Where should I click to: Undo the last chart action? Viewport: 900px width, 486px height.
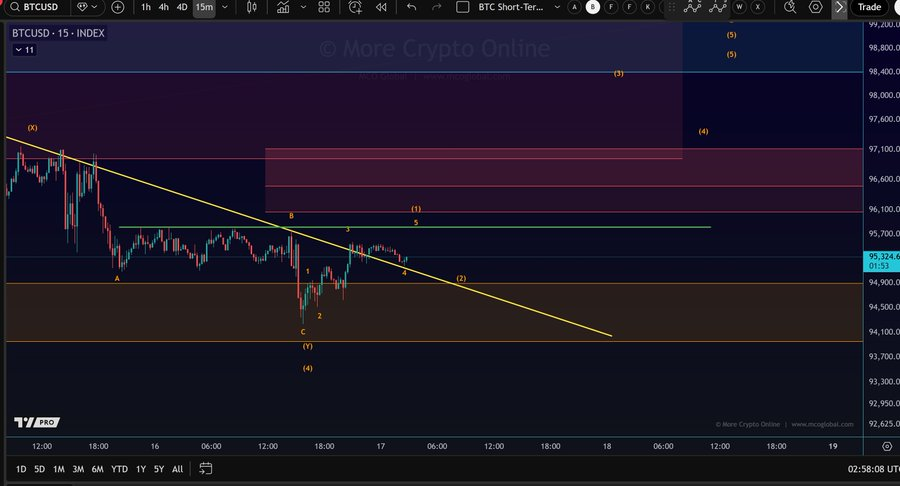pos(412,7)
